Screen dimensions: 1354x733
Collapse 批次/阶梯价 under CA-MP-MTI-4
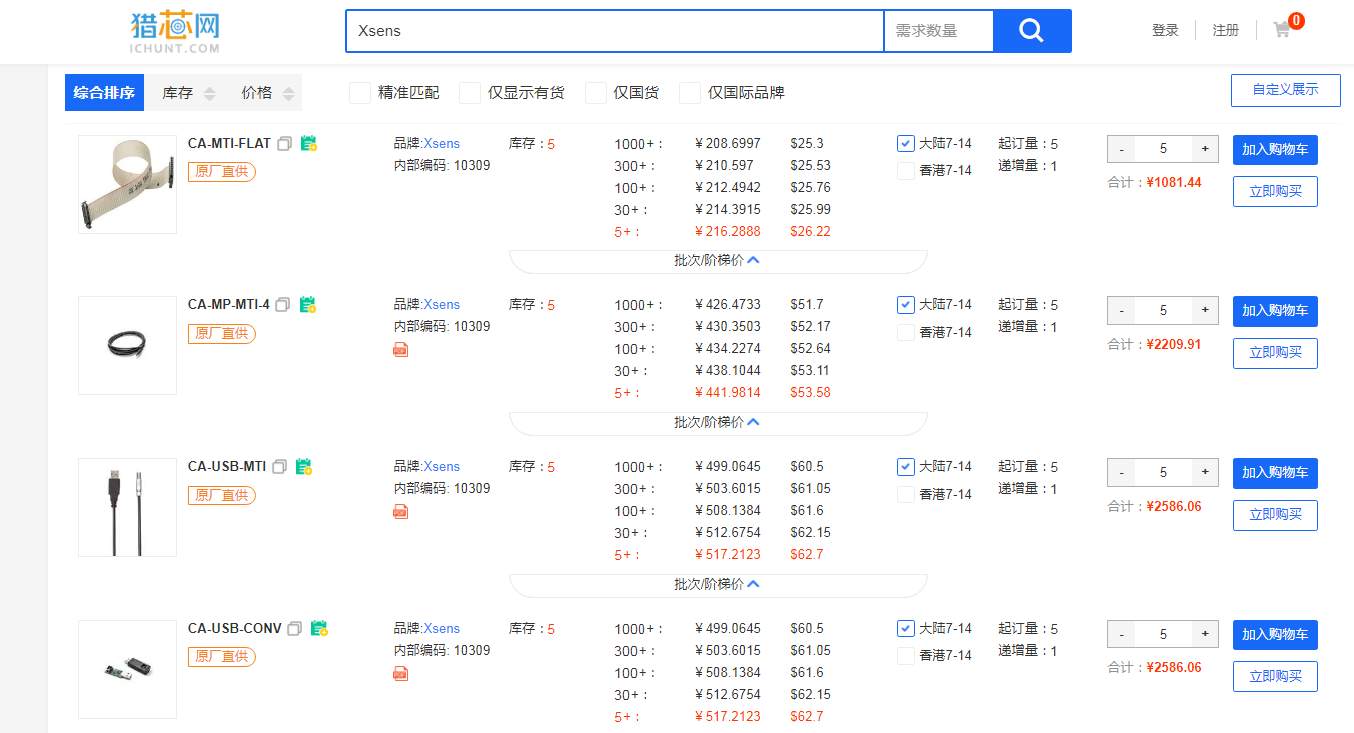(x=718, y=422)
